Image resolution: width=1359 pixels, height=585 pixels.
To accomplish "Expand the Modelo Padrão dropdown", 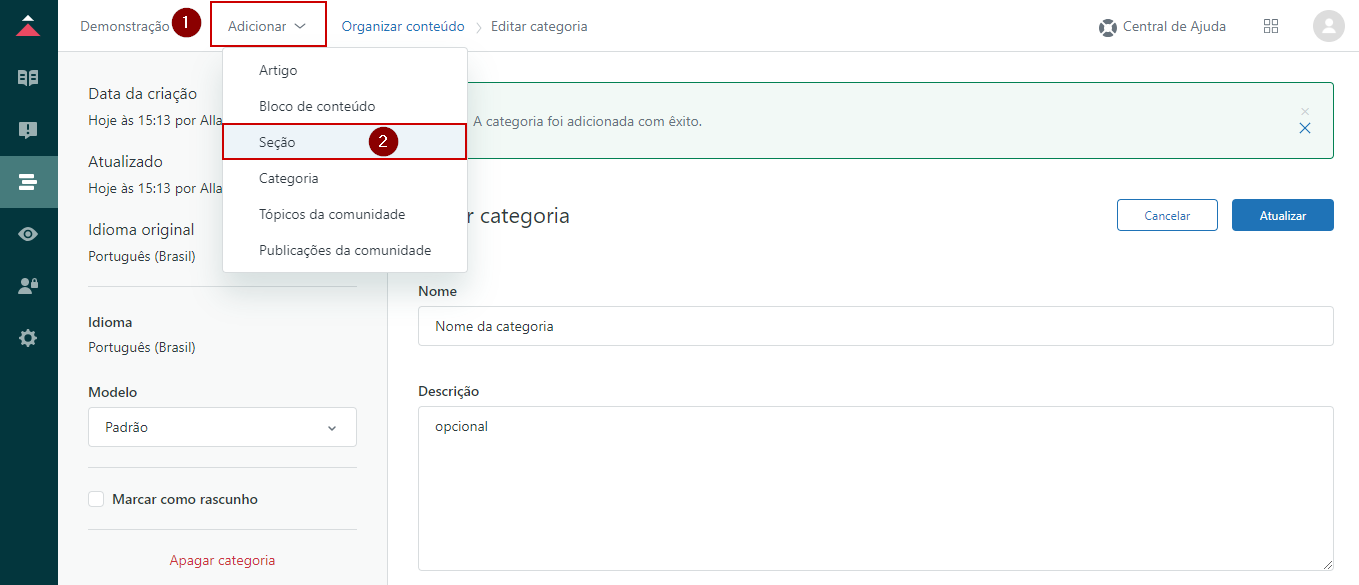I will coord(222,427).
